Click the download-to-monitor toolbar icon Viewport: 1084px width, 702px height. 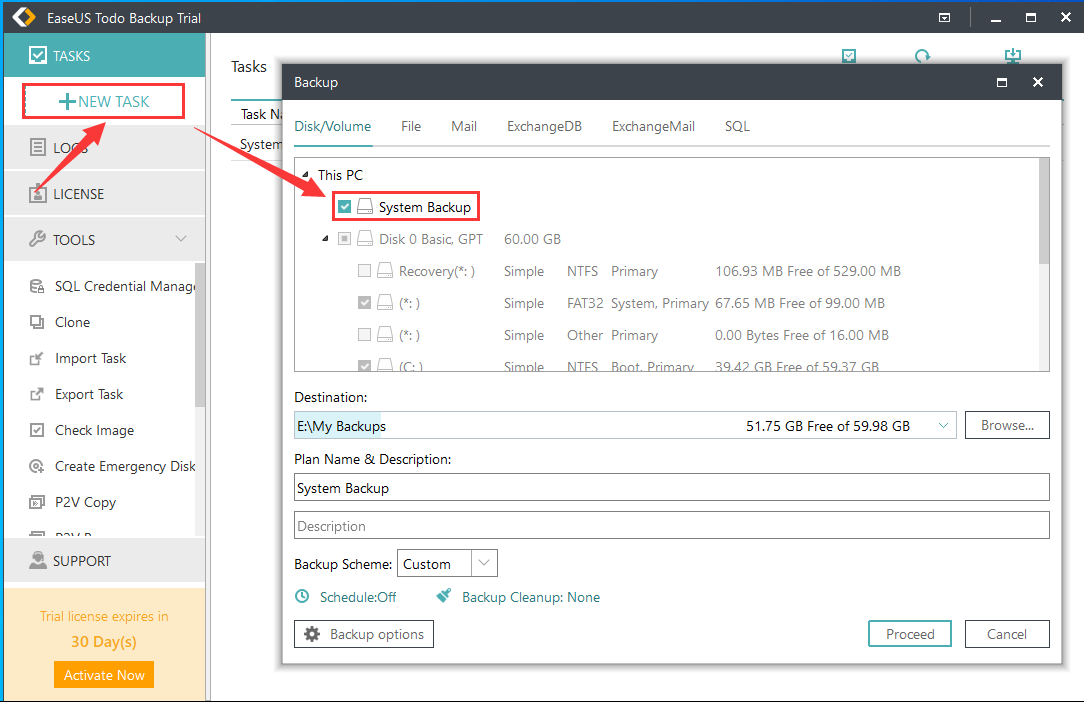[x=1013, y=55]
